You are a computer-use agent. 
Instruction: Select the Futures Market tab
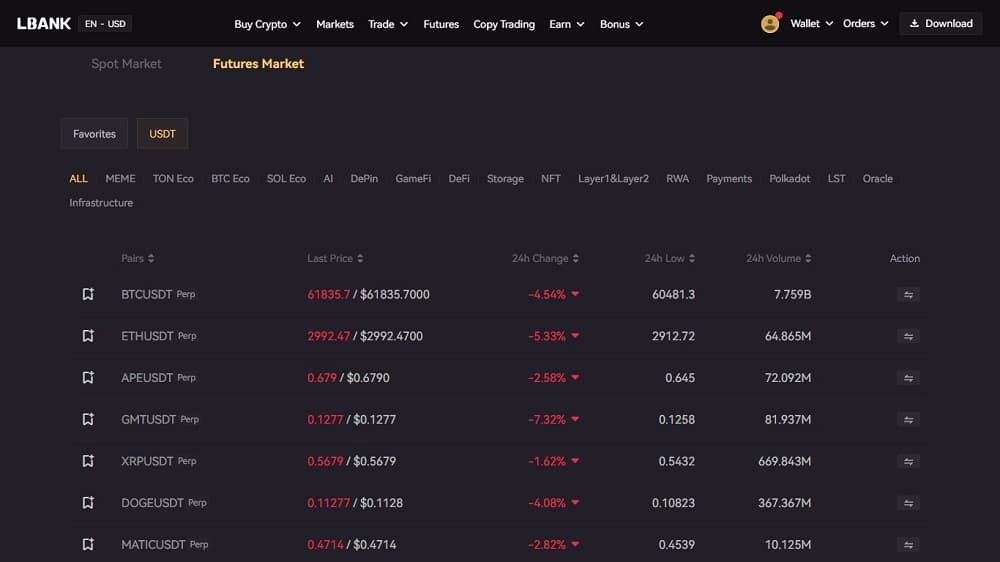[258, 64]
